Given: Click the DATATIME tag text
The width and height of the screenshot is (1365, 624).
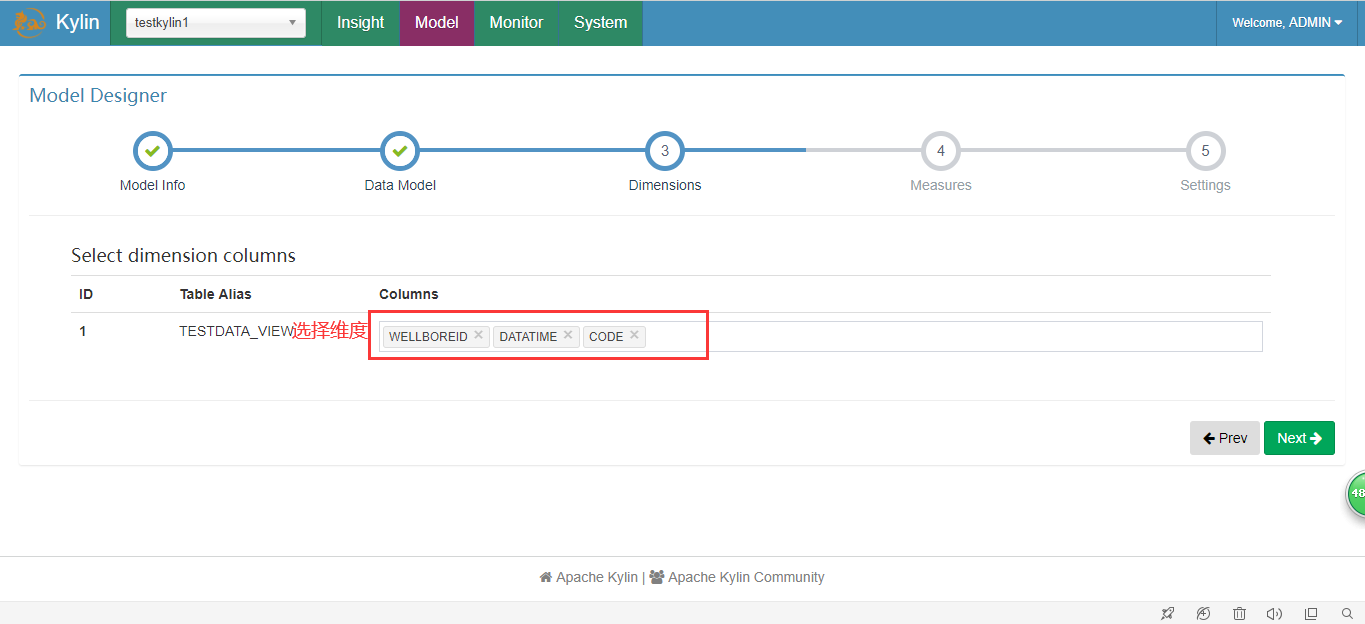Looking at the screenshot, I should tap(528, 336).
